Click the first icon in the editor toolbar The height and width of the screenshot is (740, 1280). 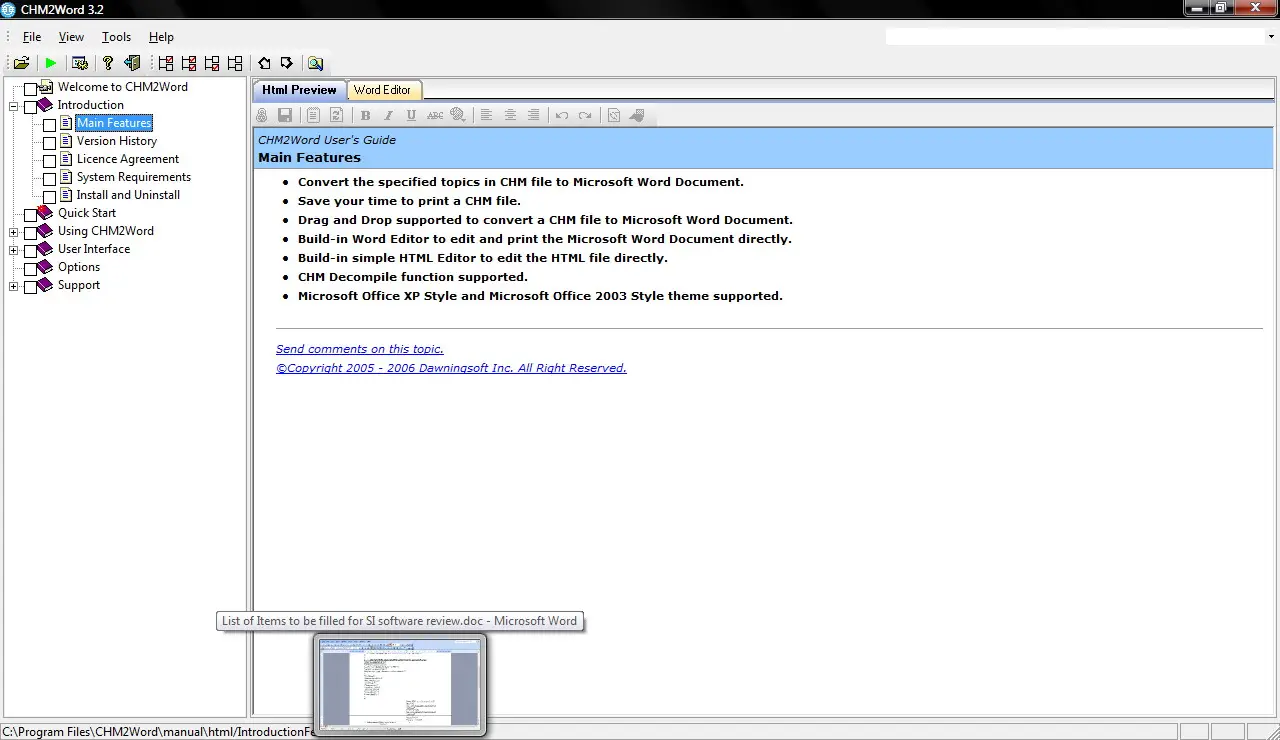click(x=262, y=115)
